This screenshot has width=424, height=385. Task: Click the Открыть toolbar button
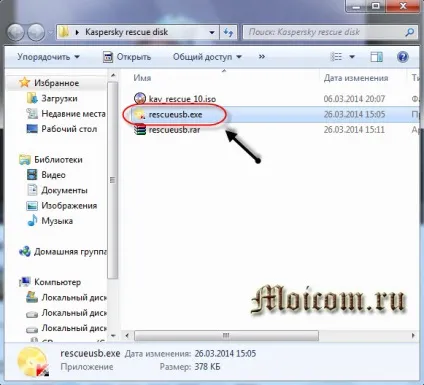click(127, 57)
